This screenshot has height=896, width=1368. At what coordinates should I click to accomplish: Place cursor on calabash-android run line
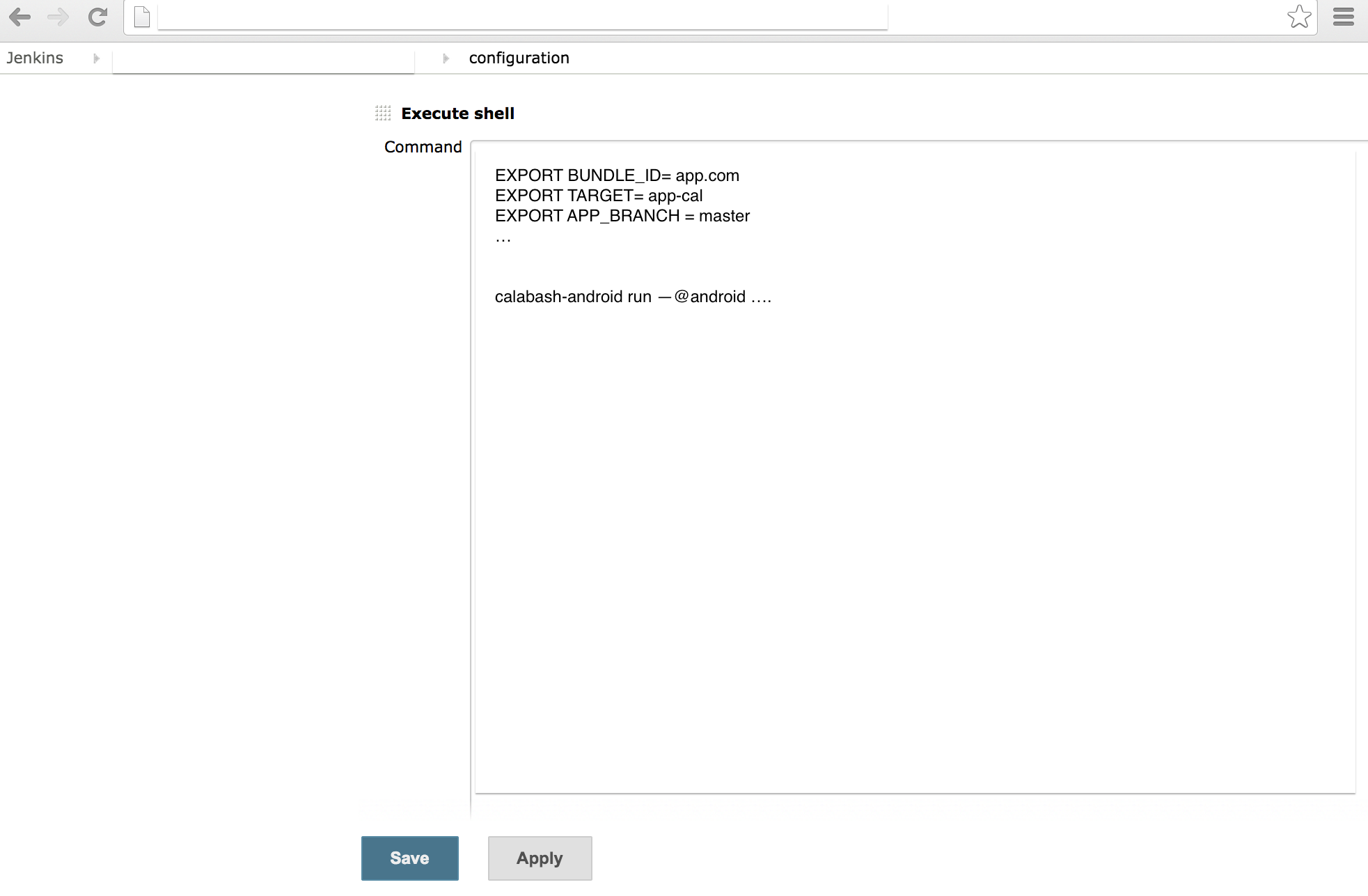(x=632, y=297)
